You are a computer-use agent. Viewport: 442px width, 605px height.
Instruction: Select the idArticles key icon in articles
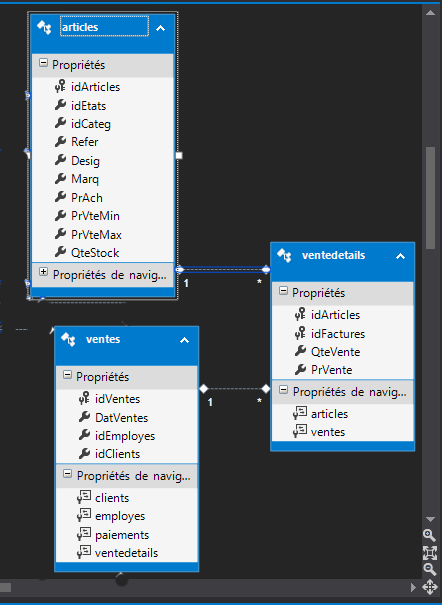pos(60,86)
